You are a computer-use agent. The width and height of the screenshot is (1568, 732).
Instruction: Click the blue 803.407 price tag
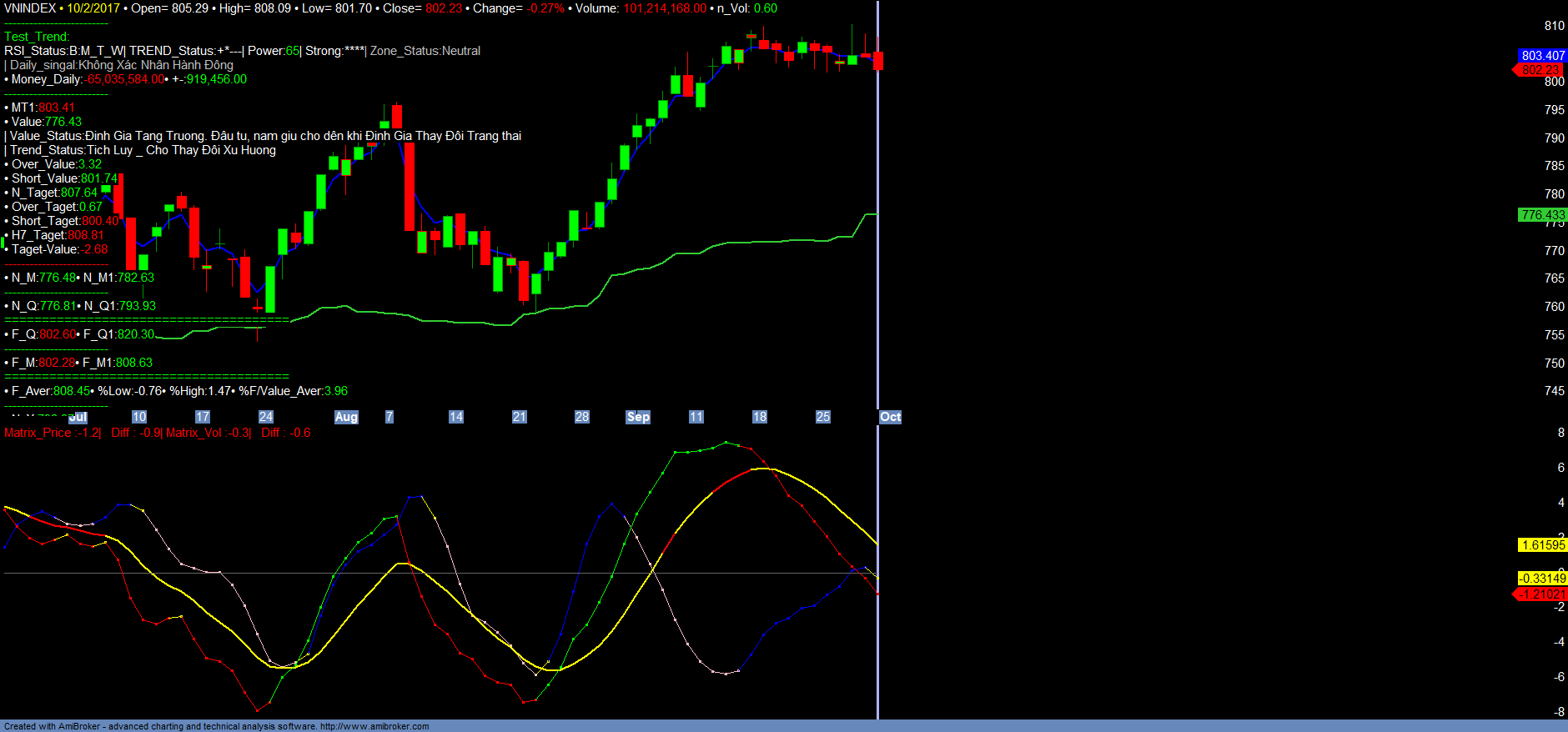click(1542, 56)
